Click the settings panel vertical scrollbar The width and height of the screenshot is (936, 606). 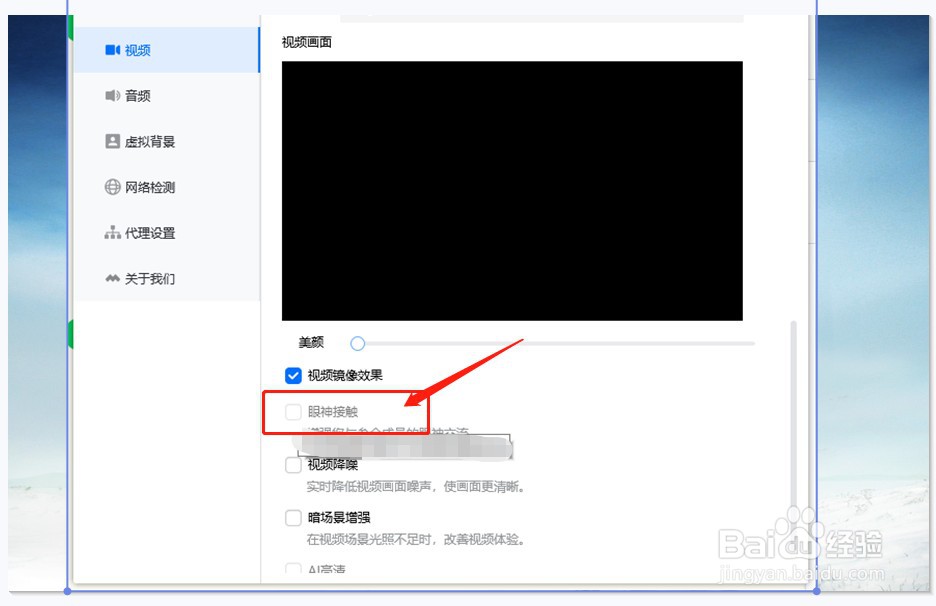[793, 416]
